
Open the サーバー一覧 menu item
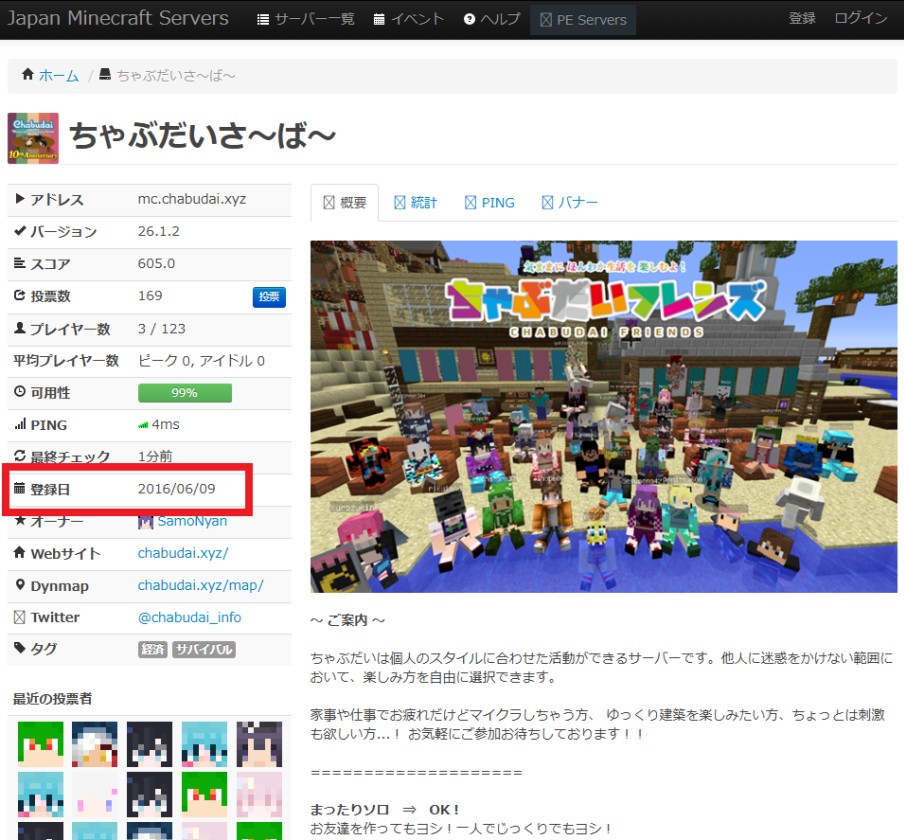[306, 19]
